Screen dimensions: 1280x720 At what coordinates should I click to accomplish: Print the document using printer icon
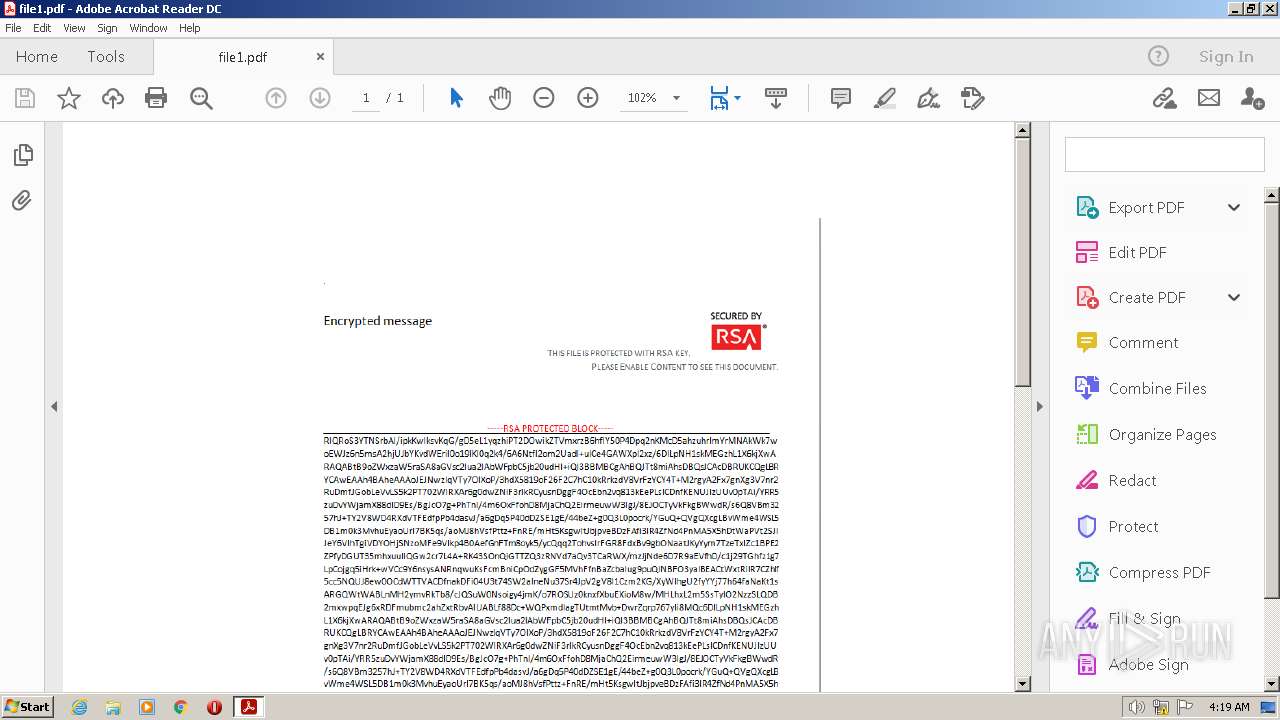156,98
